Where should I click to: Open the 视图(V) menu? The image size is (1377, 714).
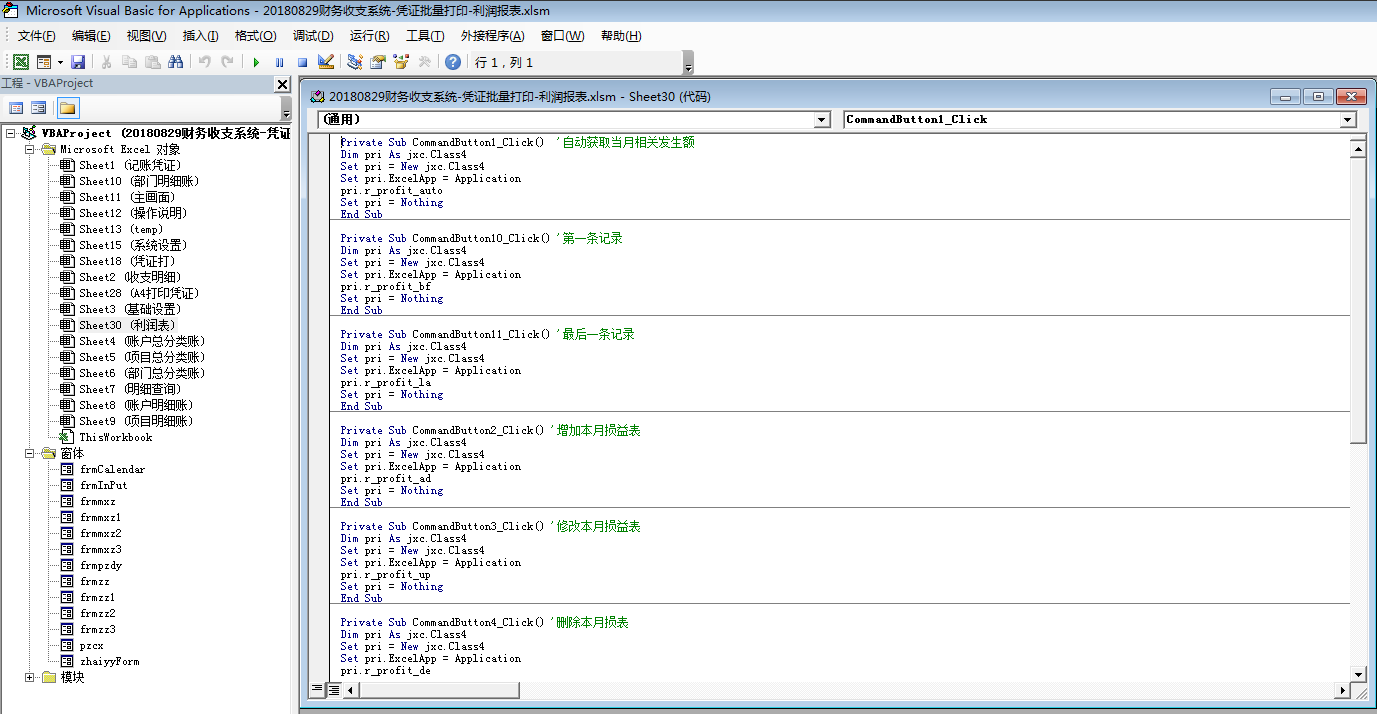[x=146, y=36]
